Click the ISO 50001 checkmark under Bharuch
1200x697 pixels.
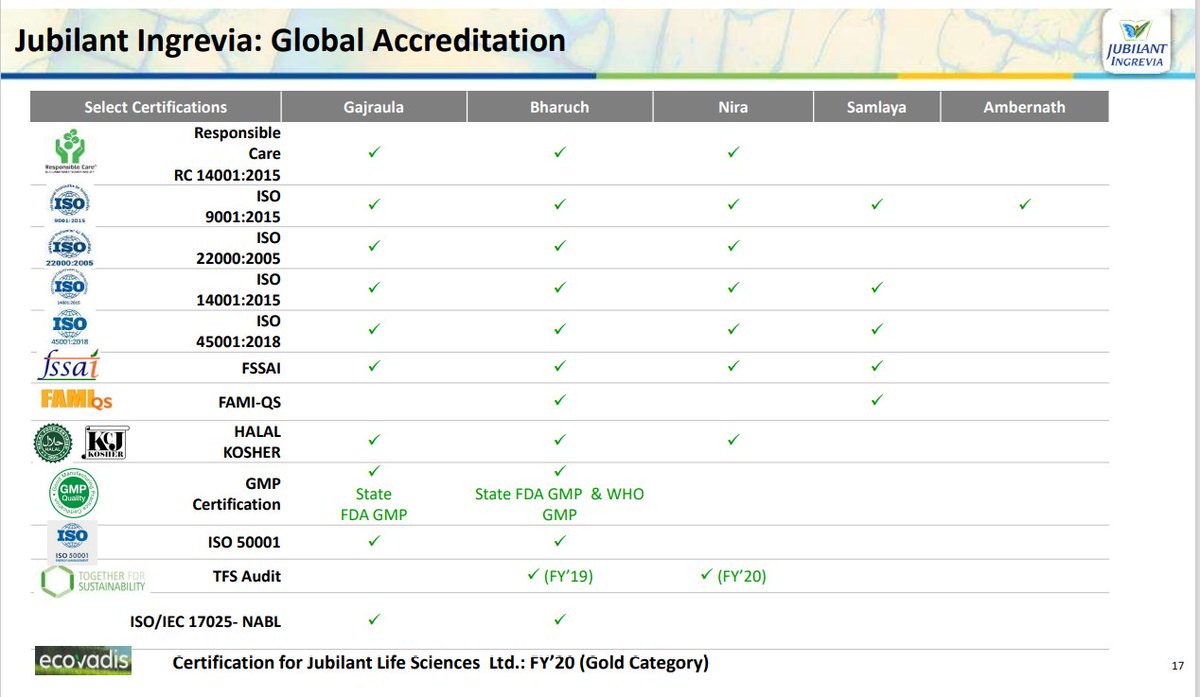click(x=559, y=542)
